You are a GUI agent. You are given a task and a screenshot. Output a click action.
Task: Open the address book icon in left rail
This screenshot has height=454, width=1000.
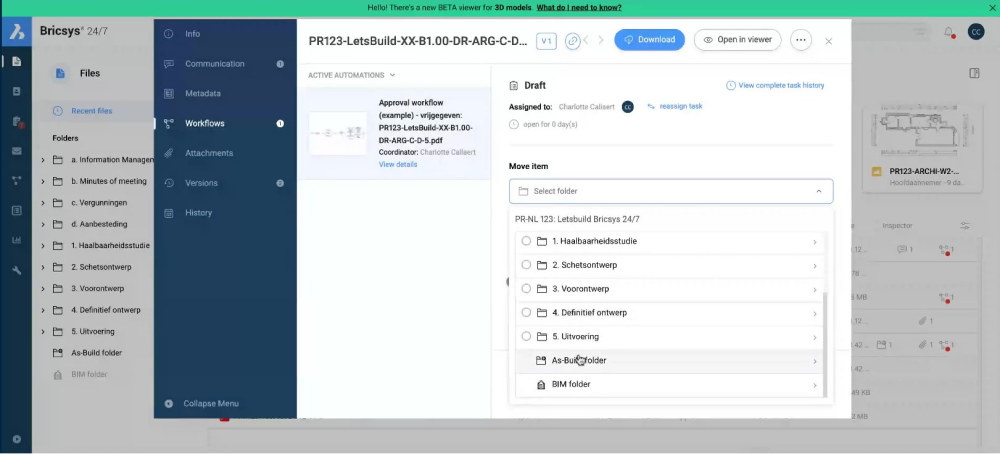pyautogui.click(x=17, y=91)
